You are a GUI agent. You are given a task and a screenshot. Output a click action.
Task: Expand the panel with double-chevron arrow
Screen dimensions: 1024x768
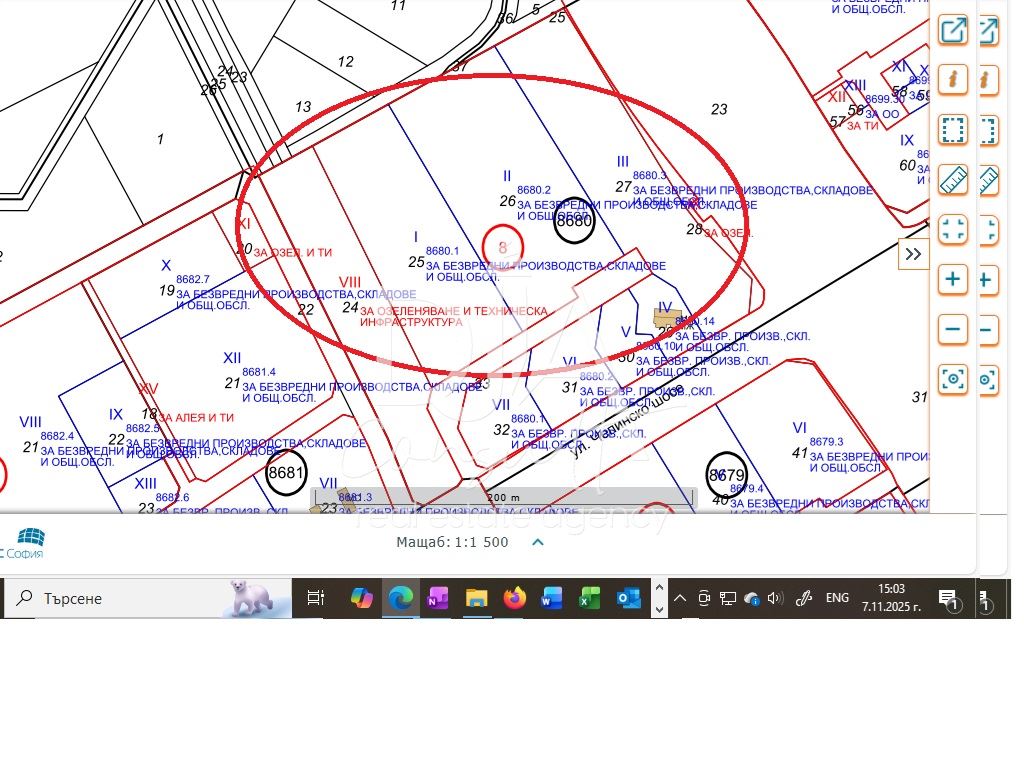913,254
